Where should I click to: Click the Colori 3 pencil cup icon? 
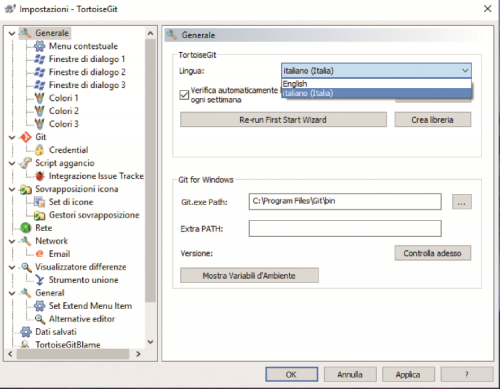[39, 124]
